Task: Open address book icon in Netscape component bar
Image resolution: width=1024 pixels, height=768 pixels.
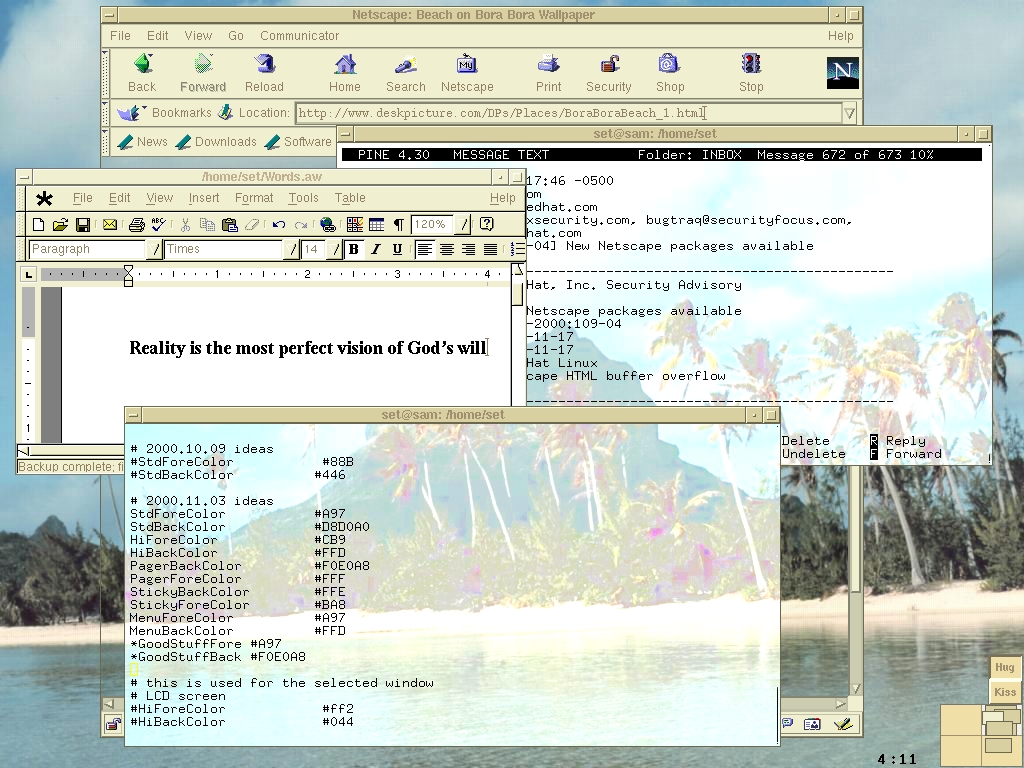Action: 812,724
